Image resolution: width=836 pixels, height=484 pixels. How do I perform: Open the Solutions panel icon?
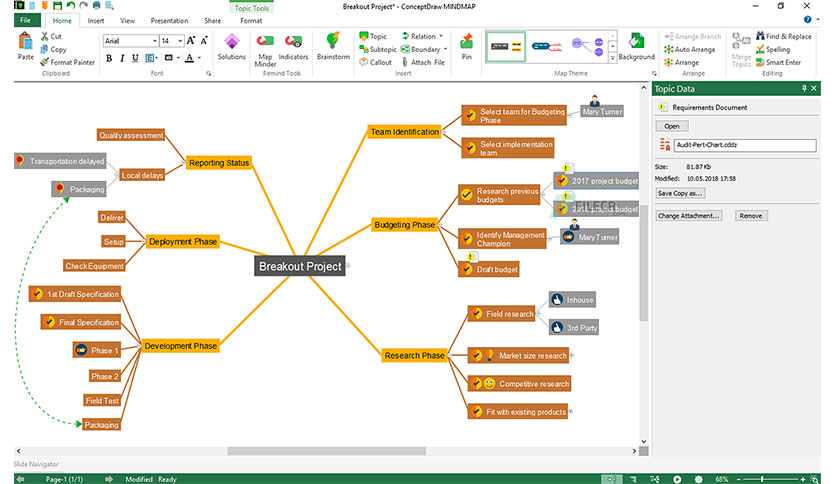coord(231,42)
